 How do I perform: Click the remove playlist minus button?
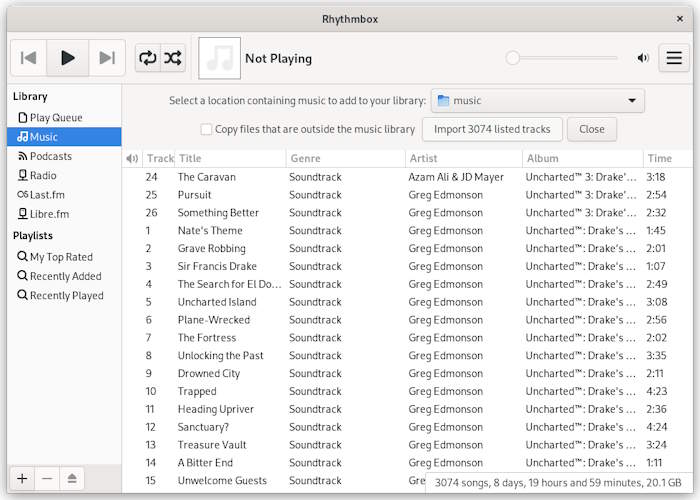click(x=47, y=479)
